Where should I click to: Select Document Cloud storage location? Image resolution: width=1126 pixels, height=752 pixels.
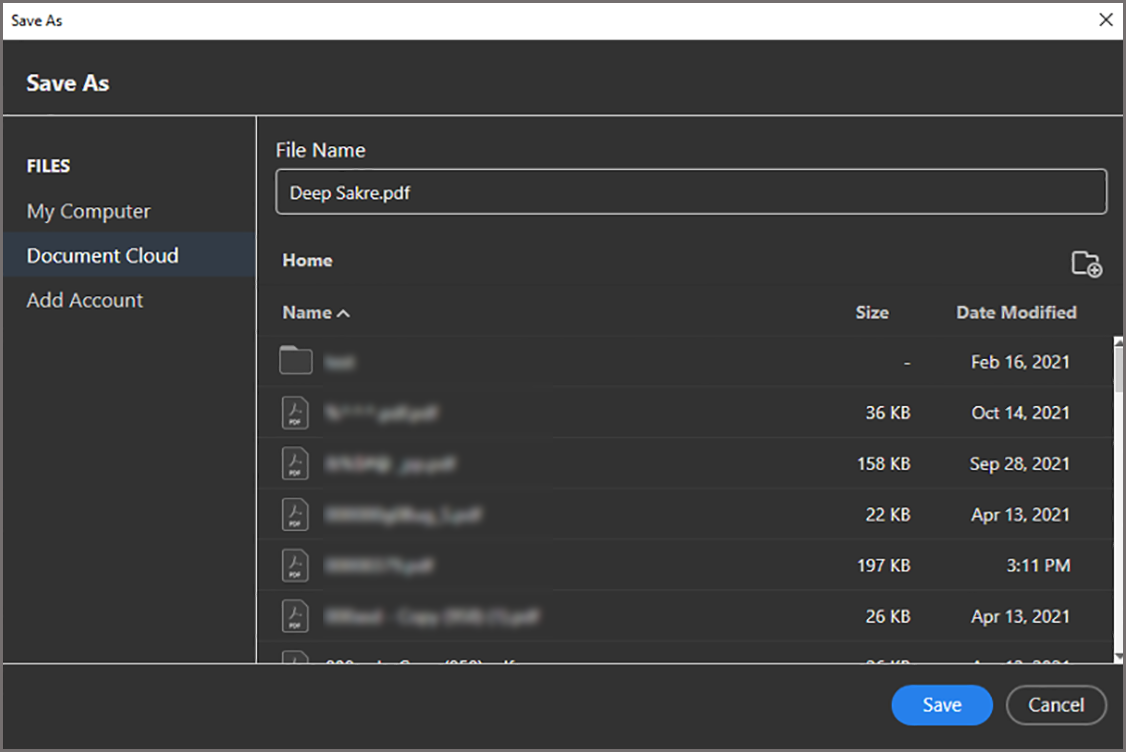[x=102, y=255]
